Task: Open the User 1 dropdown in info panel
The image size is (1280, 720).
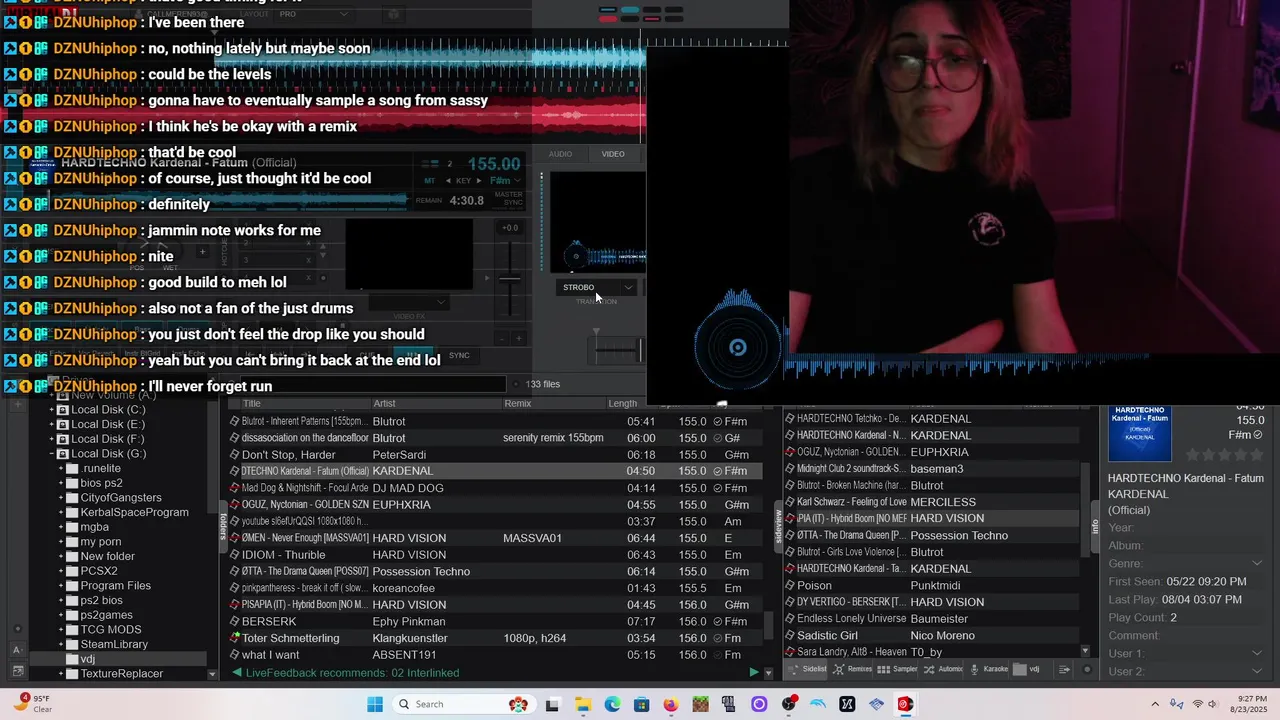Action: [x=1257, y=654]
